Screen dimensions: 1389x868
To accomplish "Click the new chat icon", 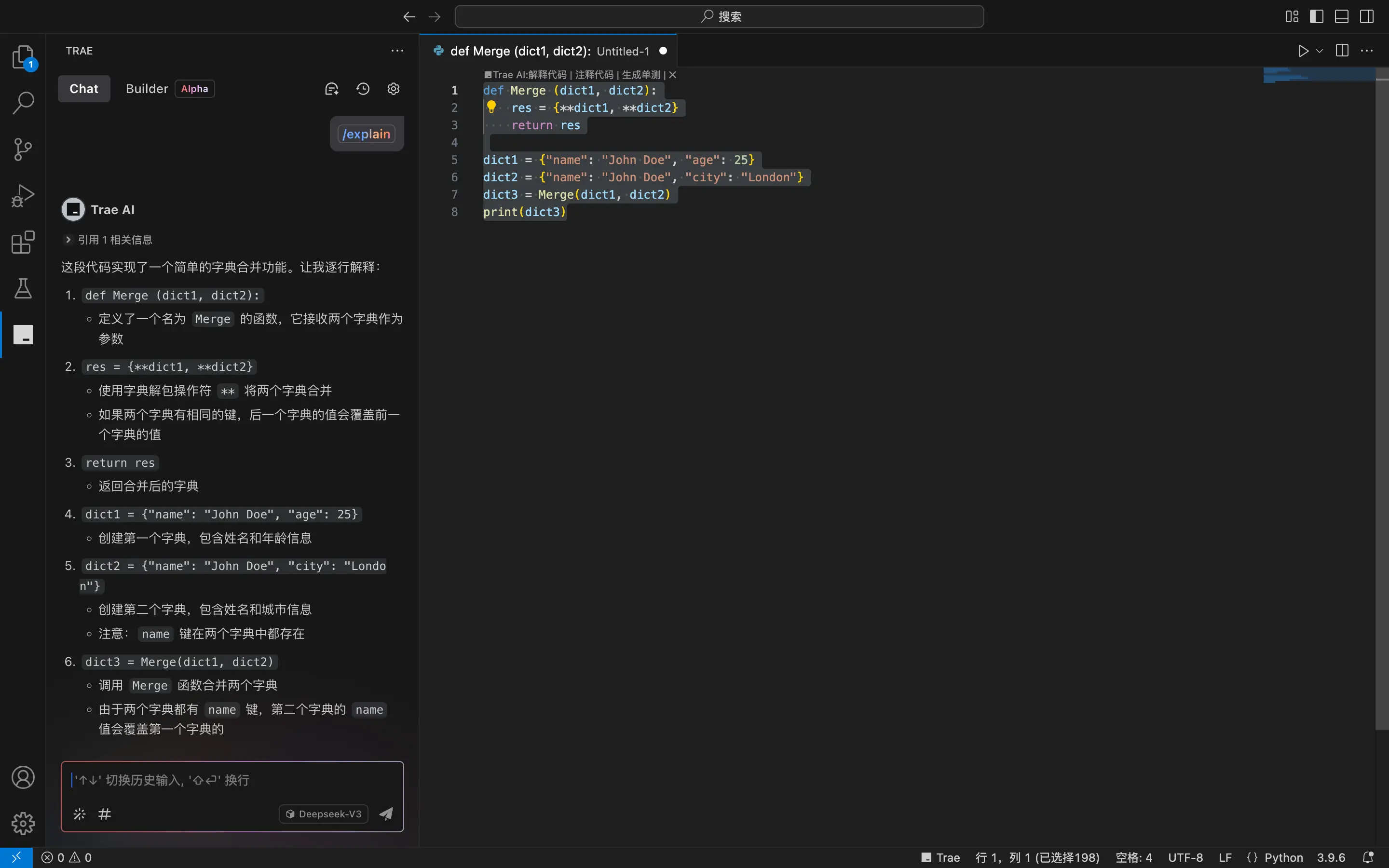I will click(332, 89).
